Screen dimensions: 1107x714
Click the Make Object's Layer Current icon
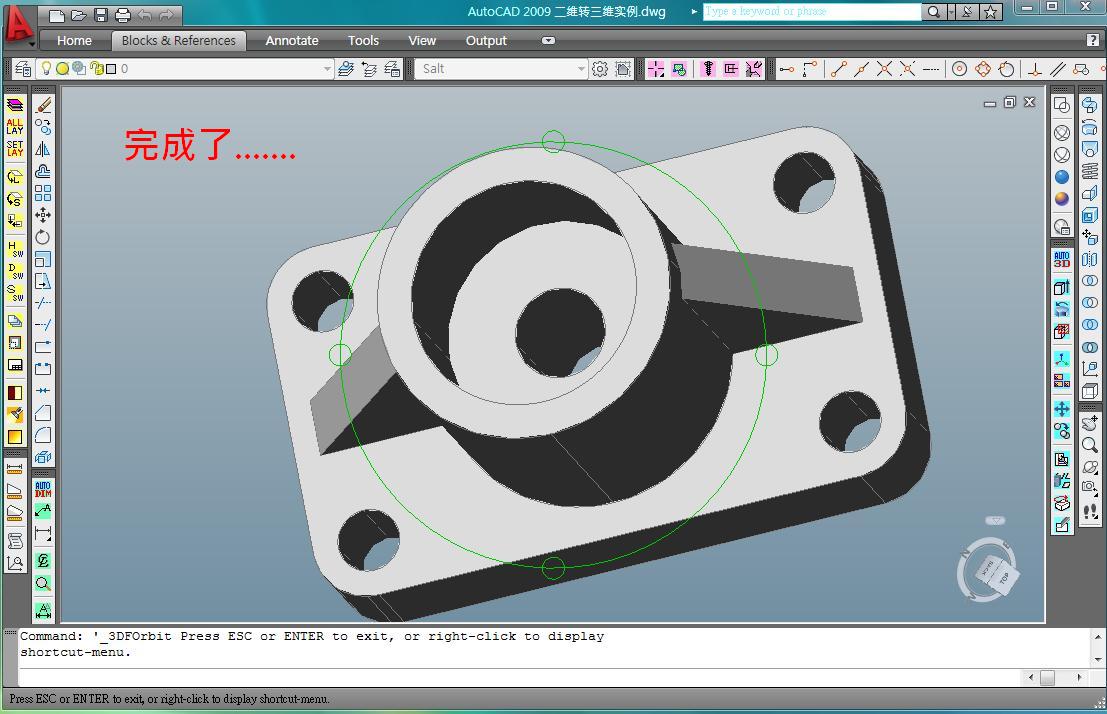[345, 69]
